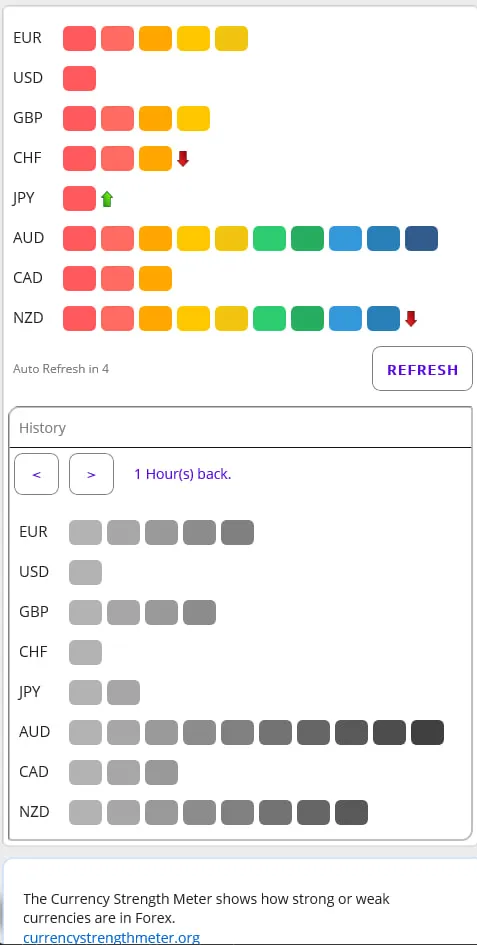This screenshot has width=477, height=945.
Task: Click the green up arrow beside JPY
Action: coord(107,199)
